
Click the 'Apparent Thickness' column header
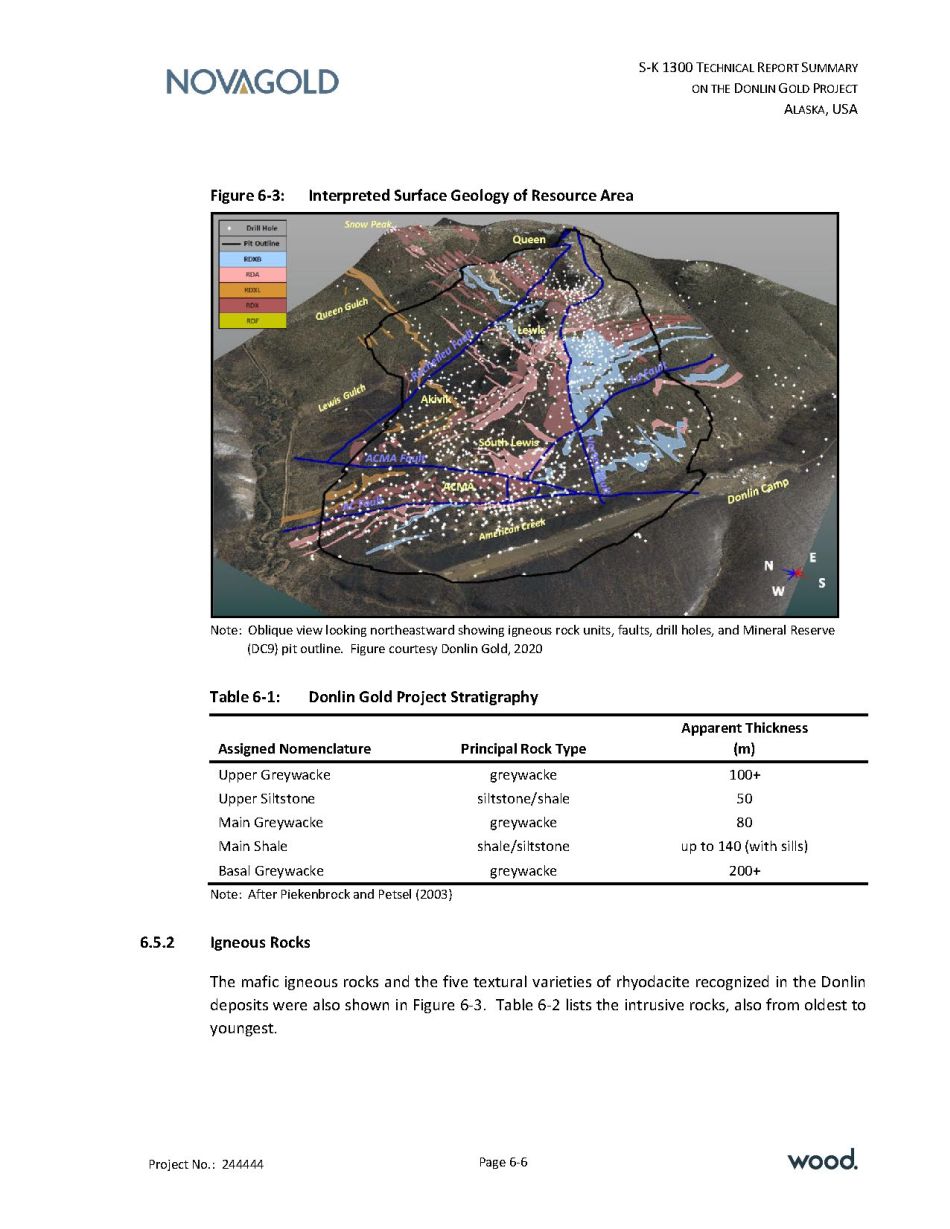744,728
